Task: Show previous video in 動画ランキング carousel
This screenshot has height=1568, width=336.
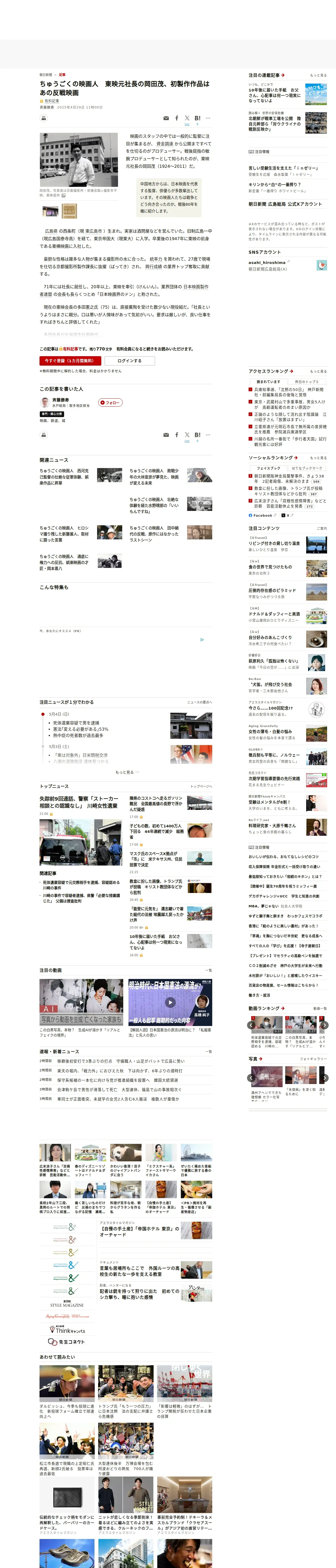Action: (x=251, y=1025)
